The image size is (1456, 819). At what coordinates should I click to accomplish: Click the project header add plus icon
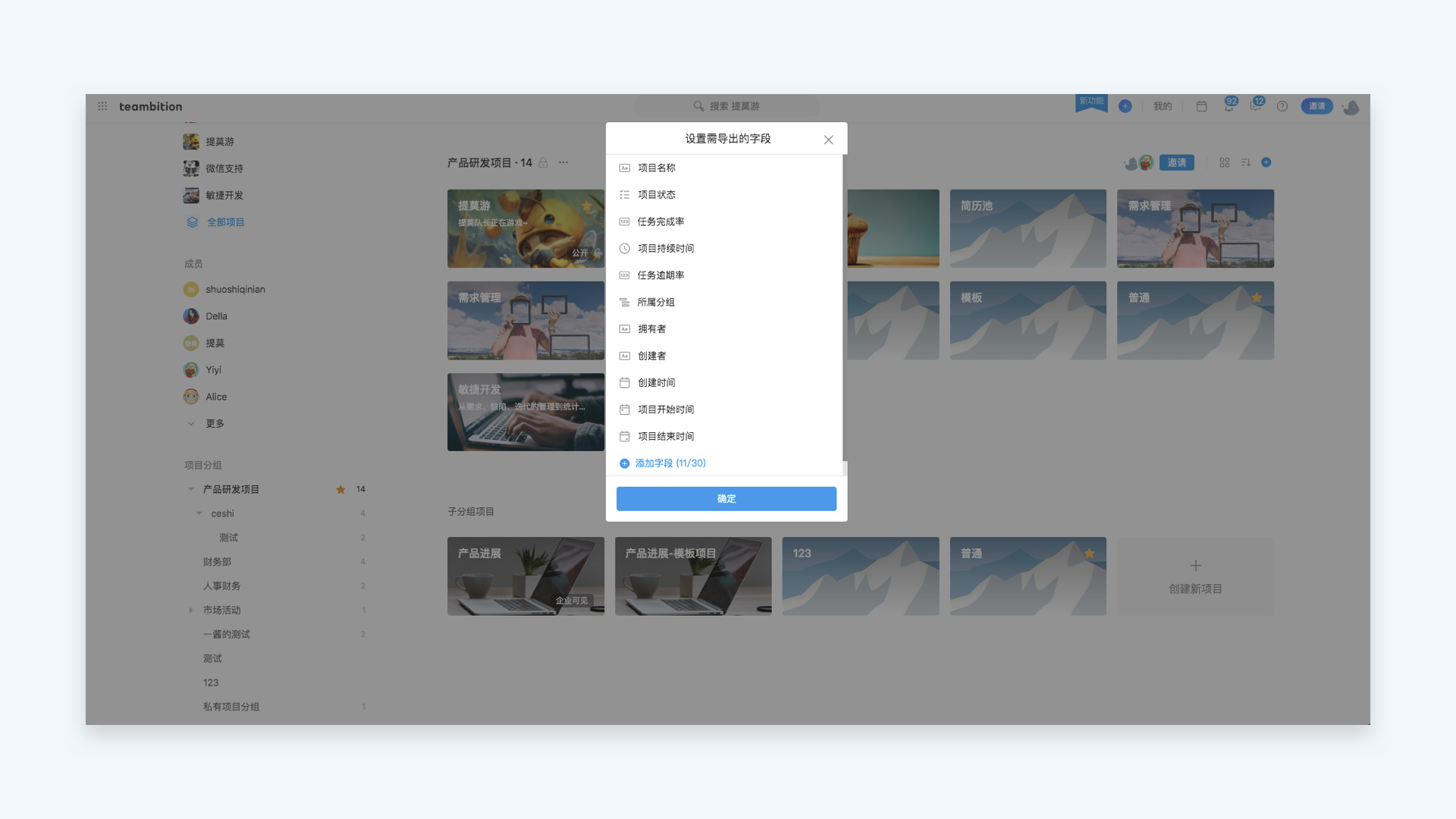[x=1266, y=162]
